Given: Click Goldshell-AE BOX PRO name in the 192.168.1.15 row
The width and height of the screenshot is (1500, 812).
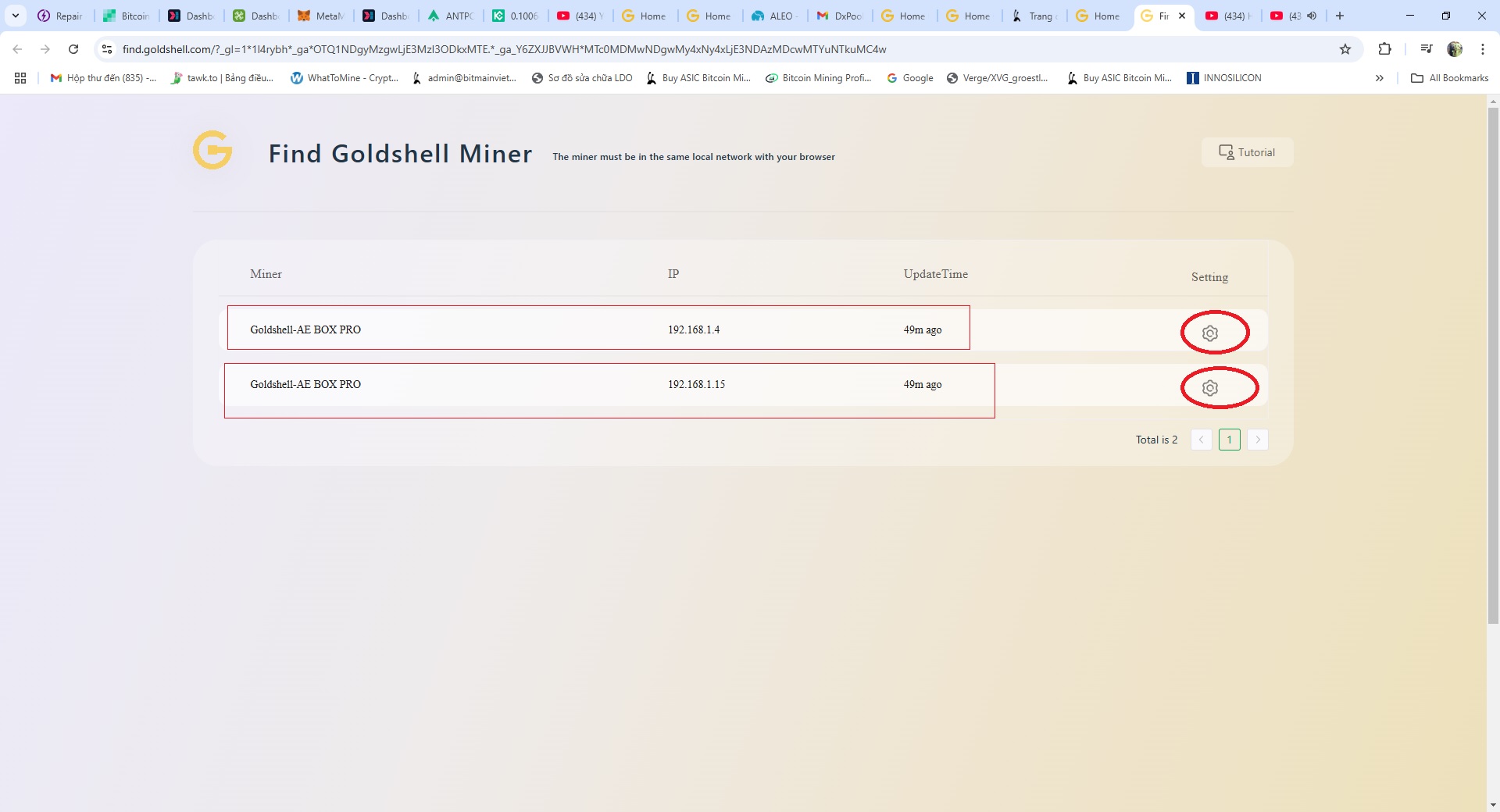Looking at the screenshot, I should click(x=305, y=384).
